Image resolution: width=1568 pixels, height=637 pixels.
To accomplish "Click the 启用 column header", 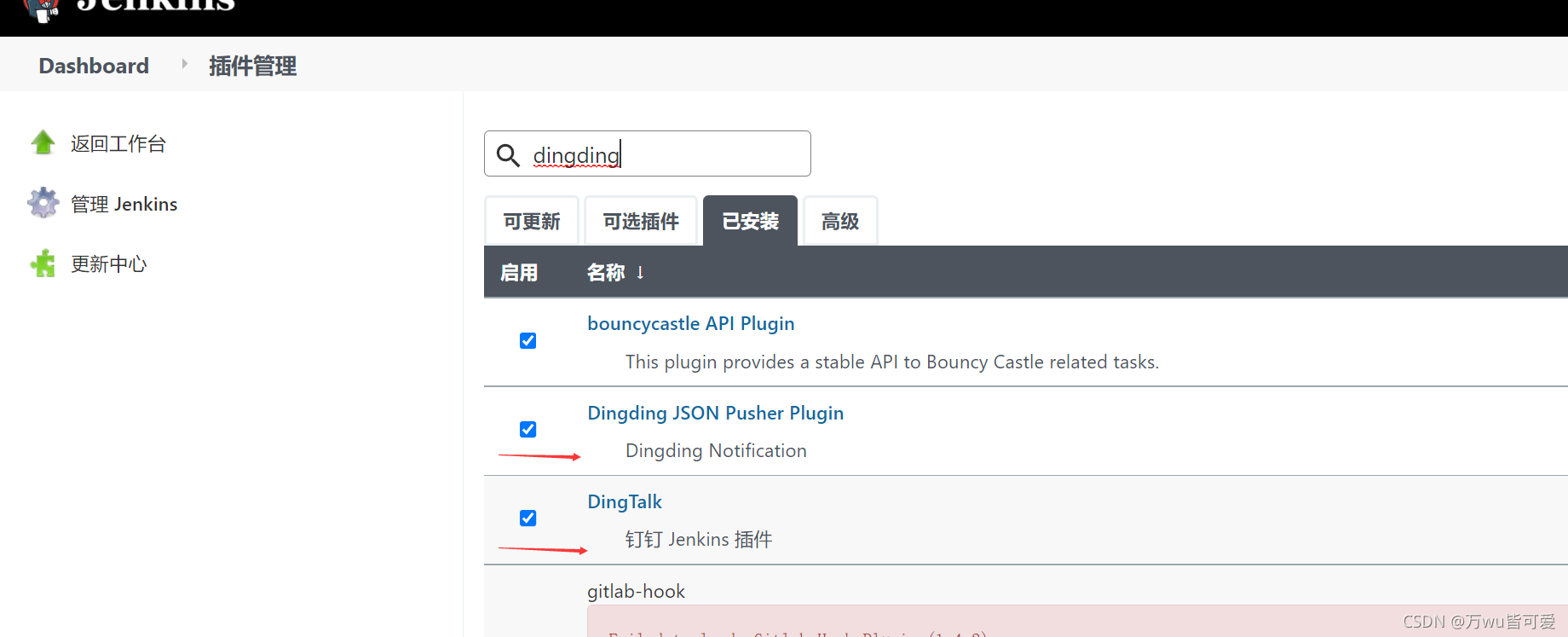I will (519, 273).
